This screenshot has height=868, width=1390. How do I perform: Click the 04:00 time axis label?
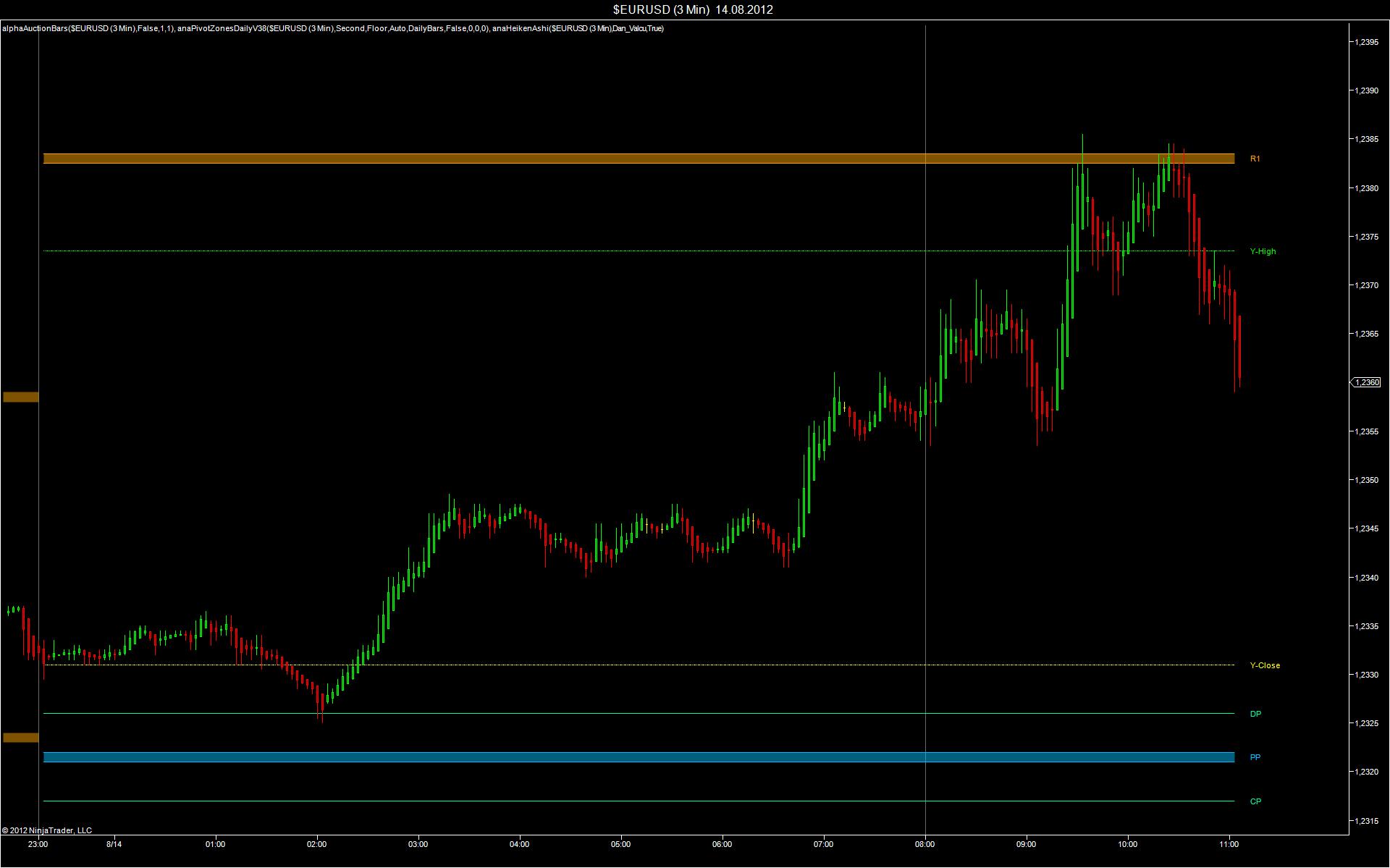pos(519,844)
